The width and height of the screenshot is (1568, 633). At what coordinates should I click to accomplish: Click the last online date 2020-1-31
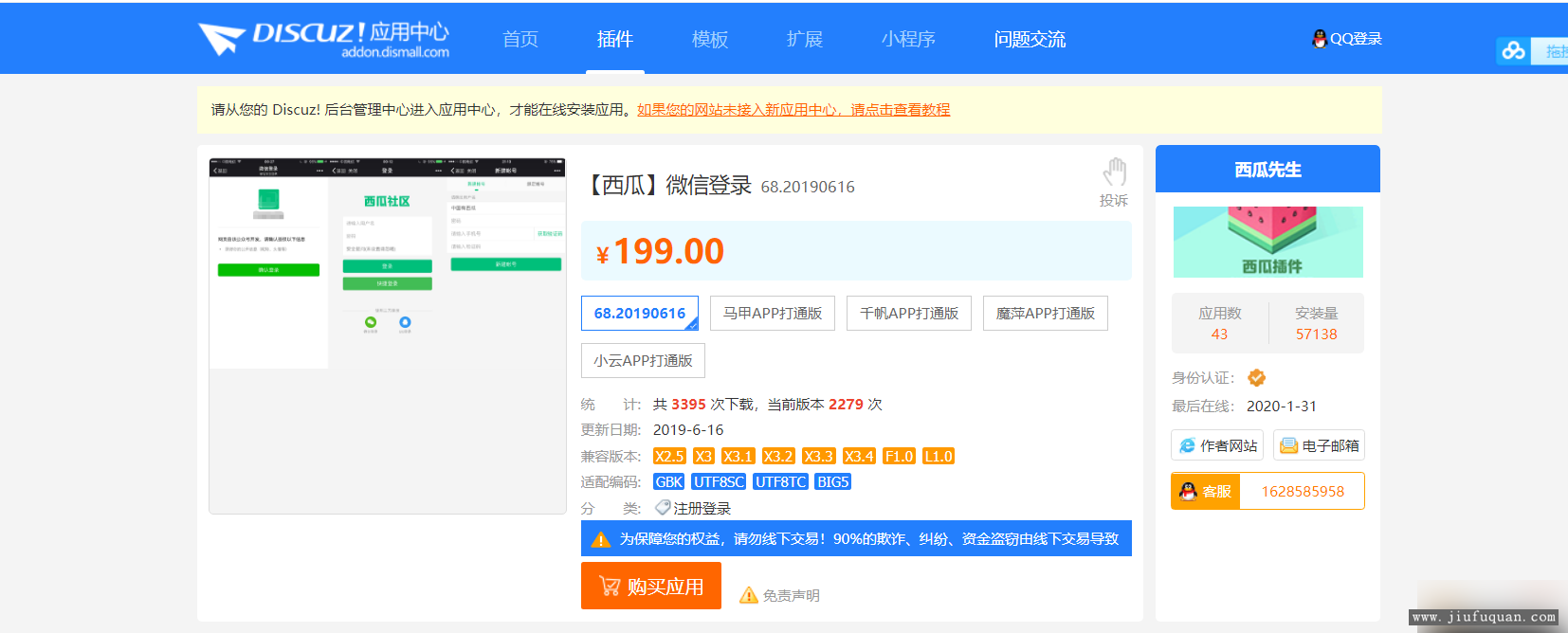click(x=1282, y=406)
